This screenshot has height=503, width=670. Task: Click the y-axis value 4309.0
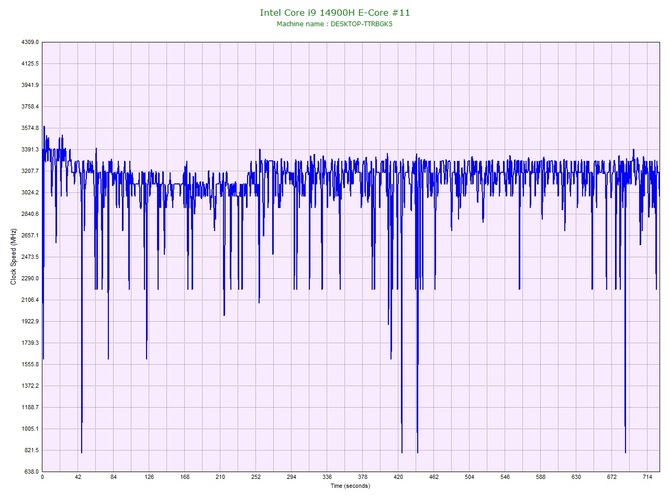click(x=30, y=42)
